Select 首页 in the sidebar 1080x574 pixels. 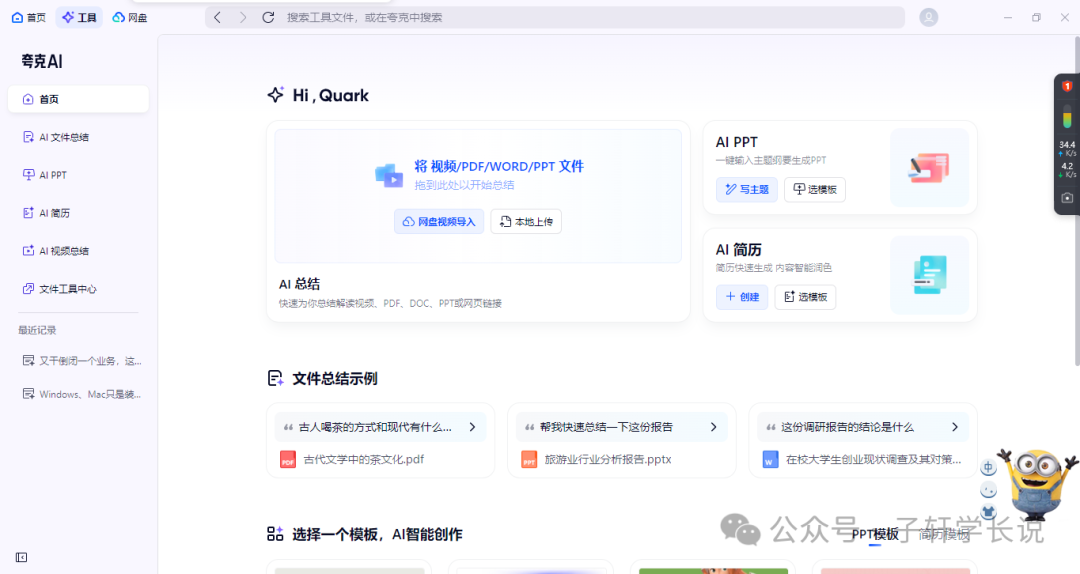[79, 99]
